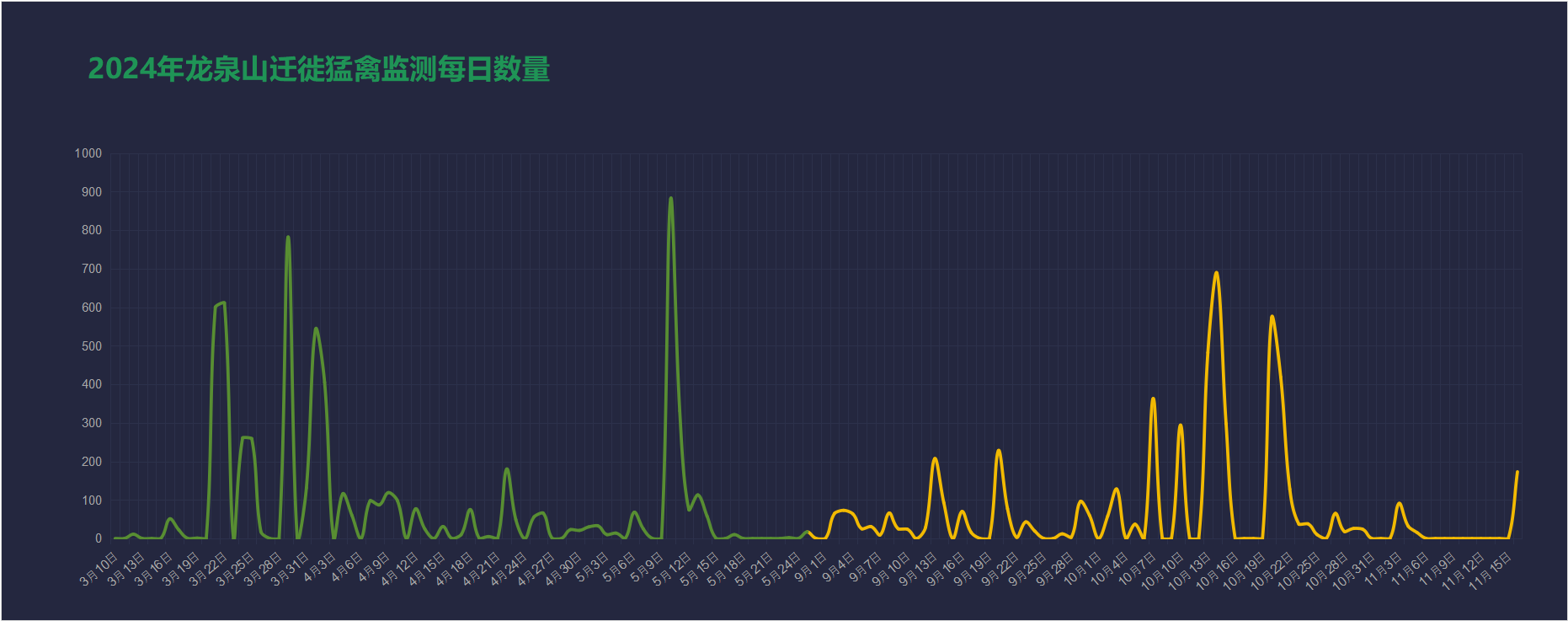Click the x-axis label 5月24日
This screenshot has width=1568, height=621.
tap(782, 569)
